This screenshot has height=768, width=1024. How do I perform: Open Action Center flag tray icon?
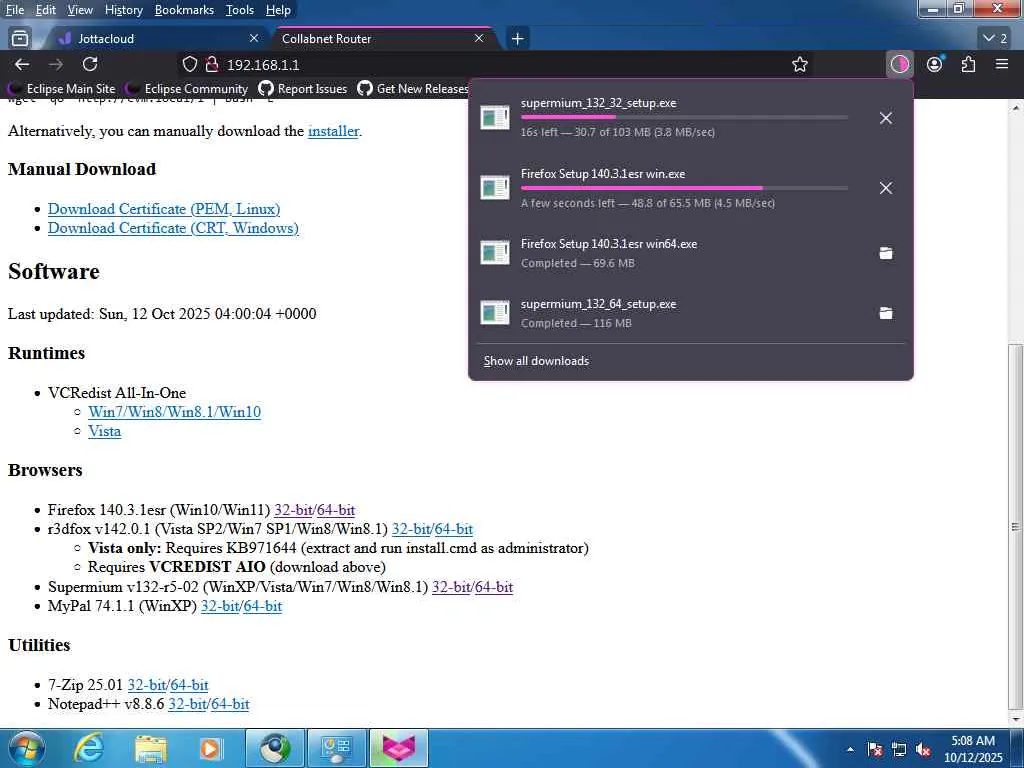(x=875, y=749)
